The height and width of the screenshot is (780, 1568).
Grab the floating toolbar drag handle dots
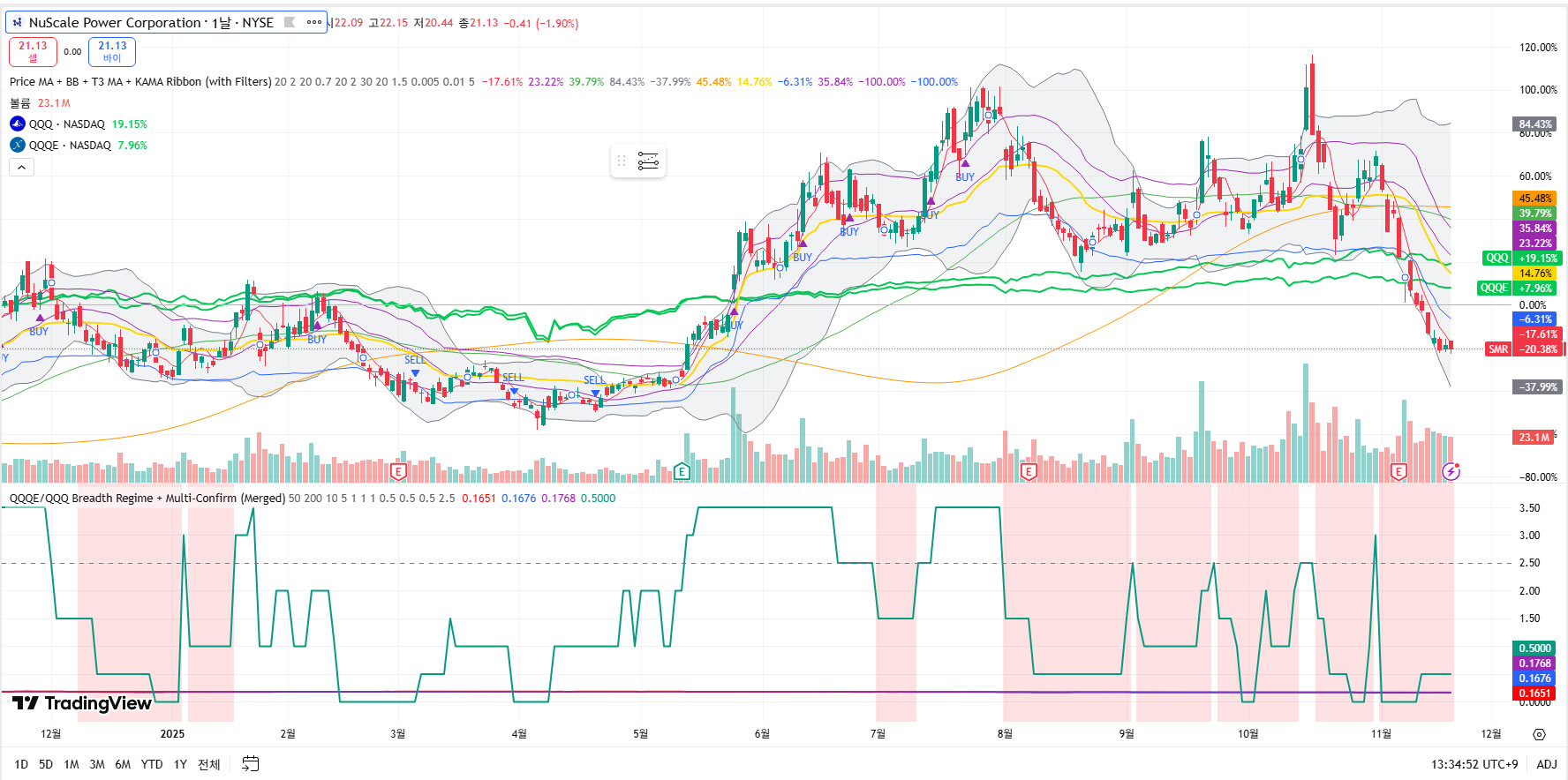[x=622, y=161]
